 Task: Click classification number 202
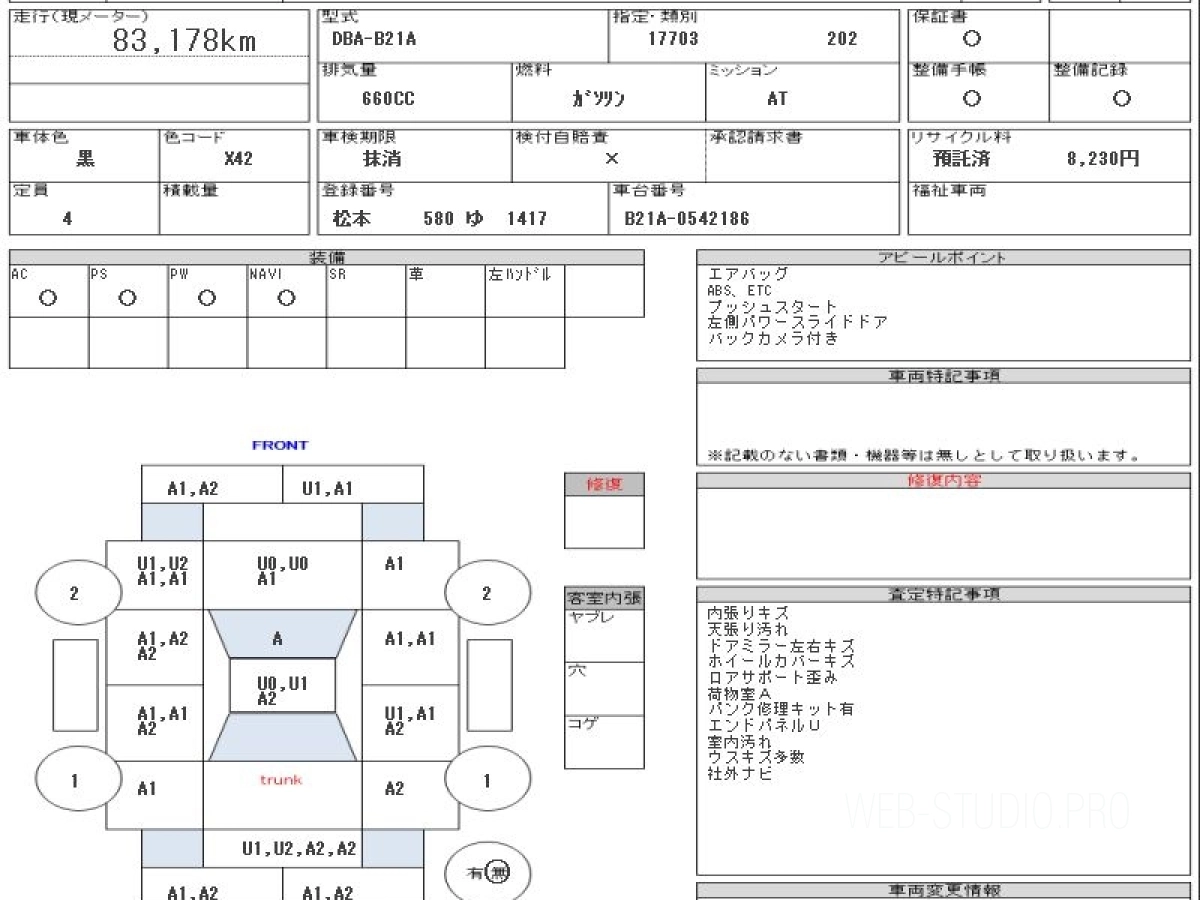click(x=842, y=39)
